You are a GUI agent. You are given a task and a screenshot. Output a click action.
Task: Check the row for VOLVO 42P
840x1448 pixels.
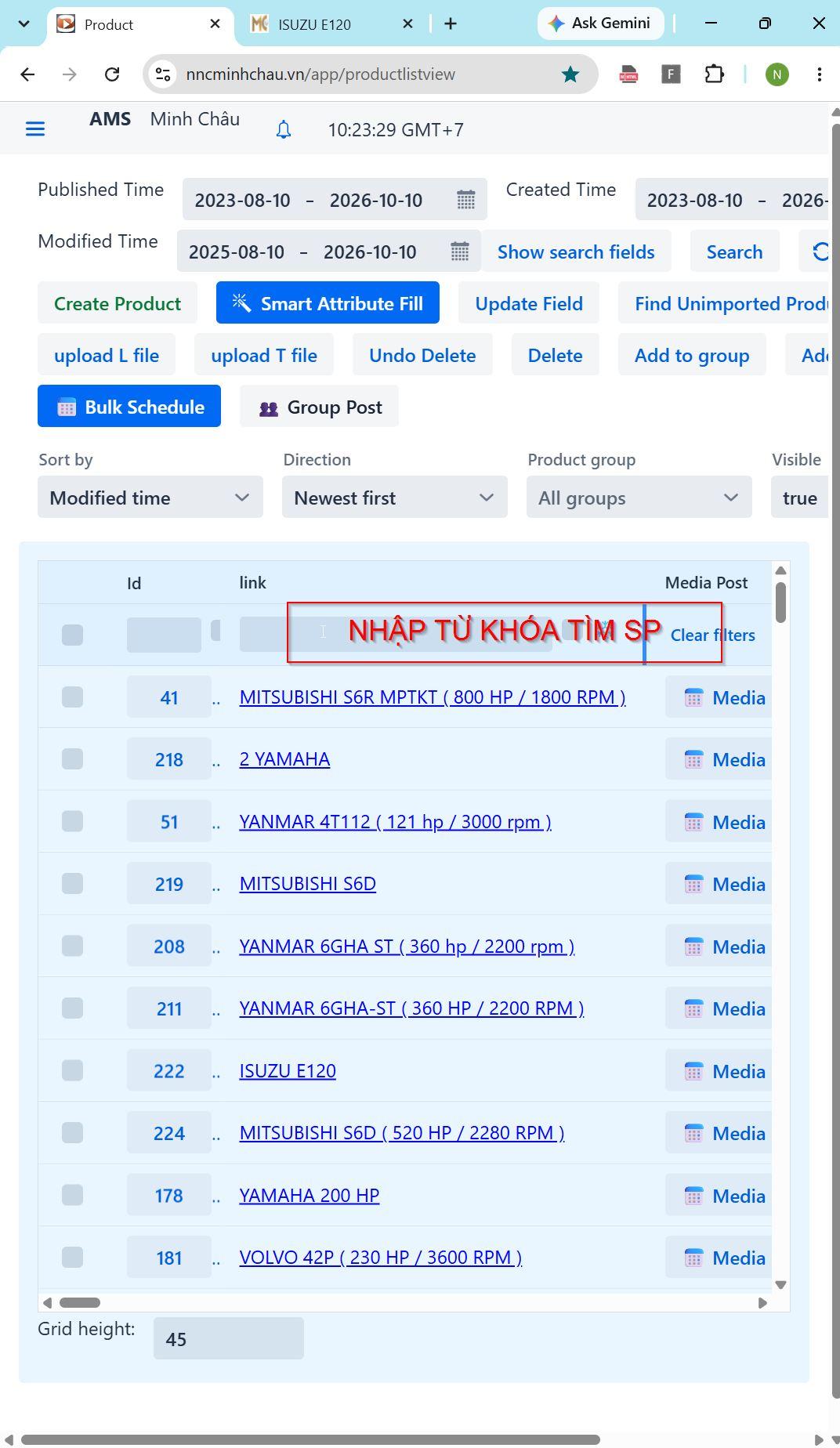[72, 1258]
